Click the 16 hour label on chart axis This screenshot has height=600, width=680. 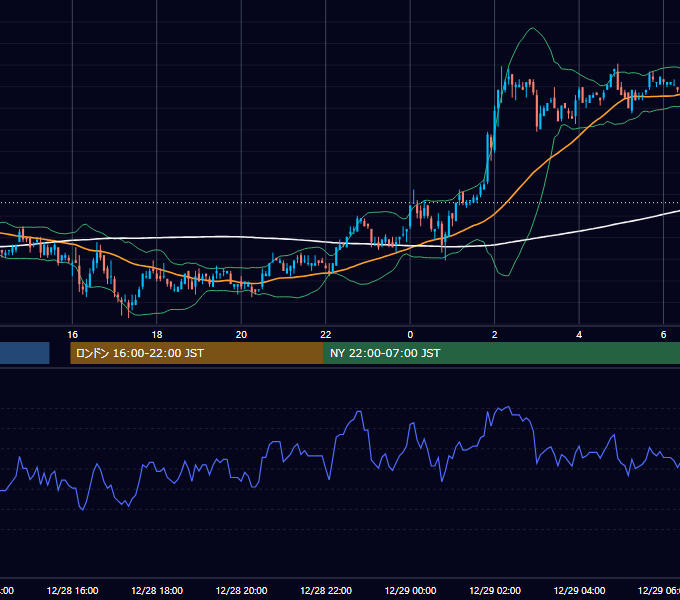click(72, 335)
